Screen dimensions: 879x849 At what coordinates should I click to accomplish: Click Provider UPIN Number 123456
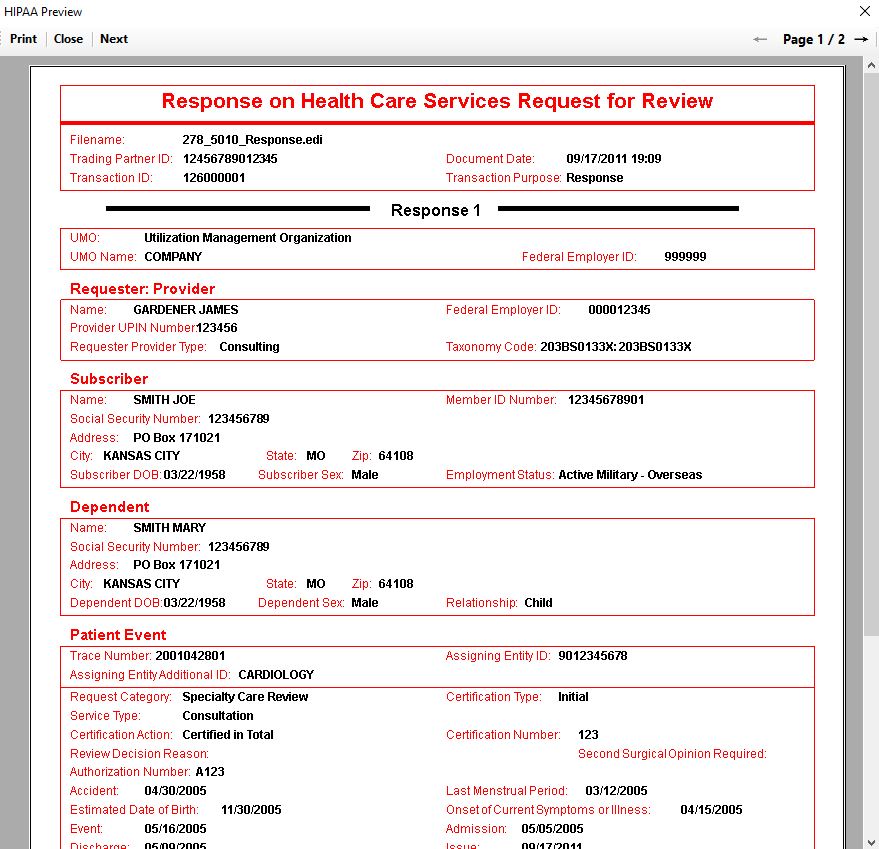click(216, 327)
